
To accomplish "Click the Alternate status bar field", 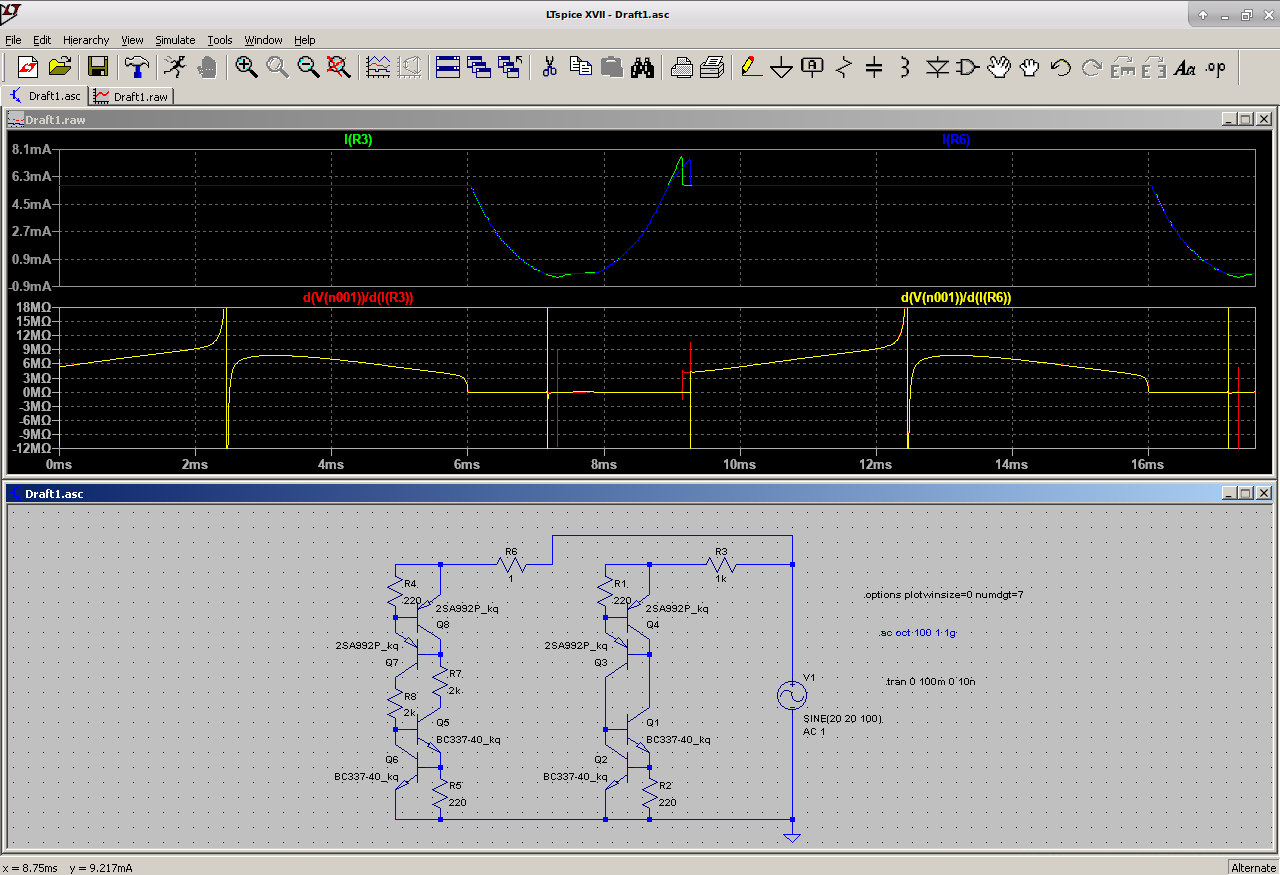I will [x=1253, y=867].
